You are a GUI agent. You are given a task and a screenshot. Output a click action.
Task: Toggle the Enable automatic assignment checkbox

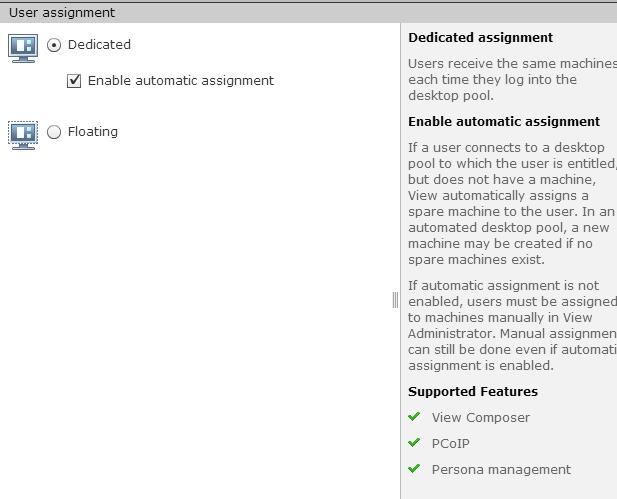coord(74,81)
